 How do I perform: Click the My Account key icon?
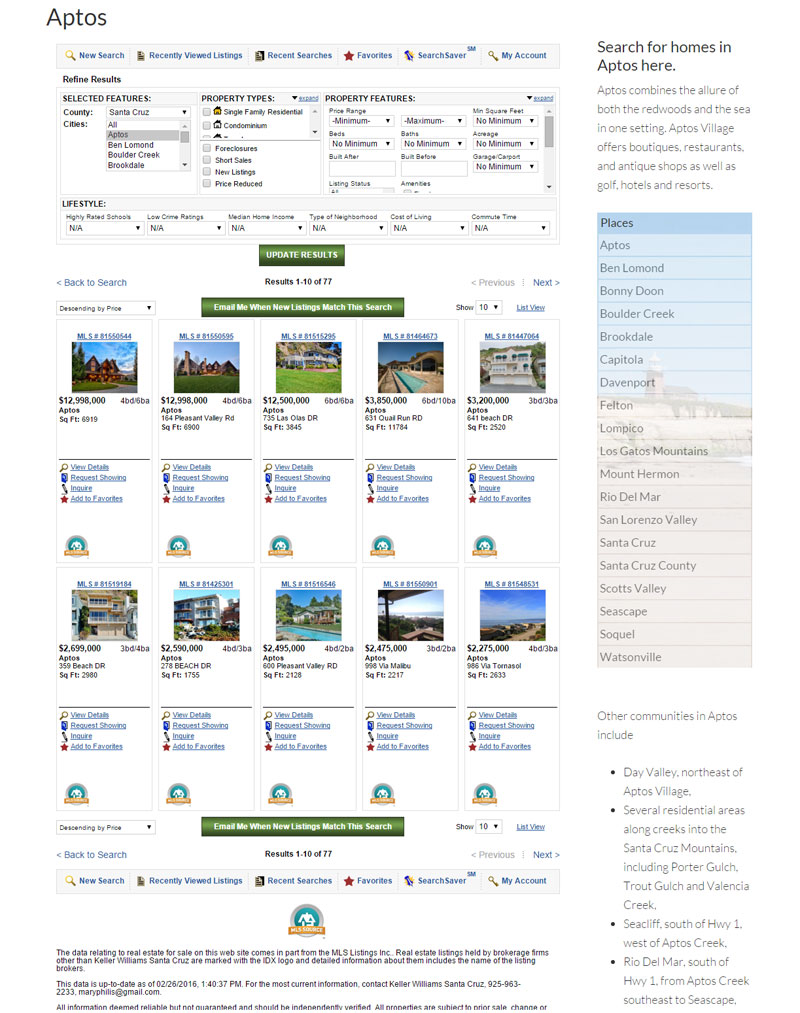[493, 55]
